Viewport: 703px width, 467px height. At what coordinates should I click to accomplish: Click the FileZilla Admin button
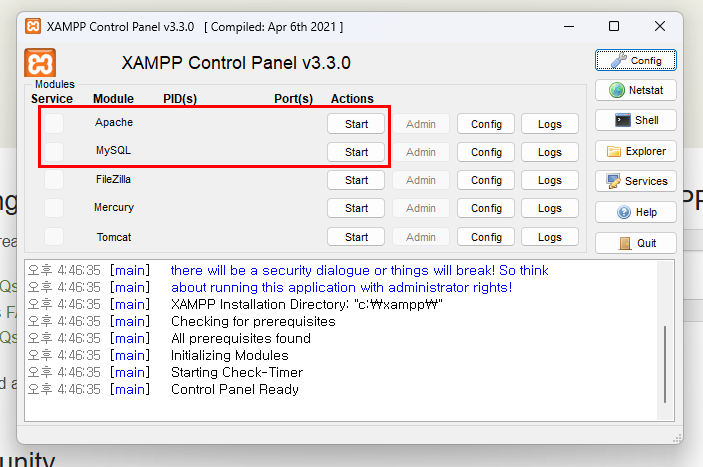421,180
